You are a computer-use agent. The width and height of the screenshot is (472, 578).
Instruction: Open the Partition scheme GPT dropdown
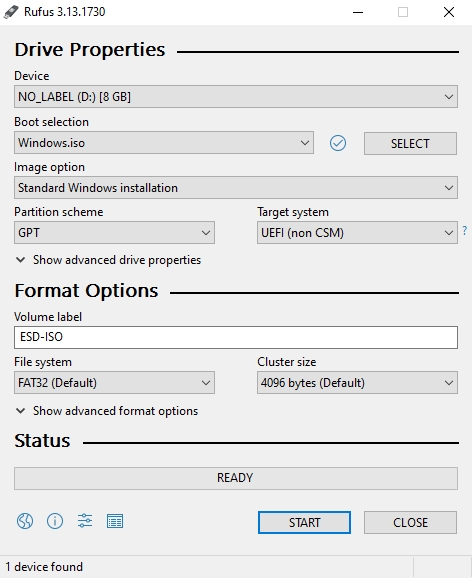point(114,233)
